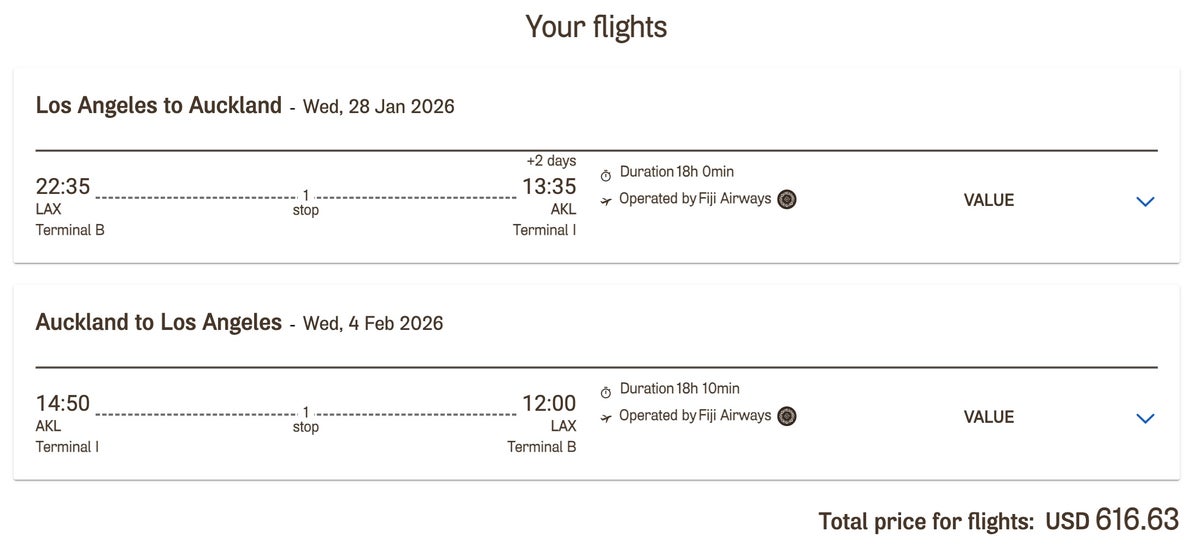Click the Auckland to Los Angeles heading
The image size is (1200, 555).
[x=158, y=322]
